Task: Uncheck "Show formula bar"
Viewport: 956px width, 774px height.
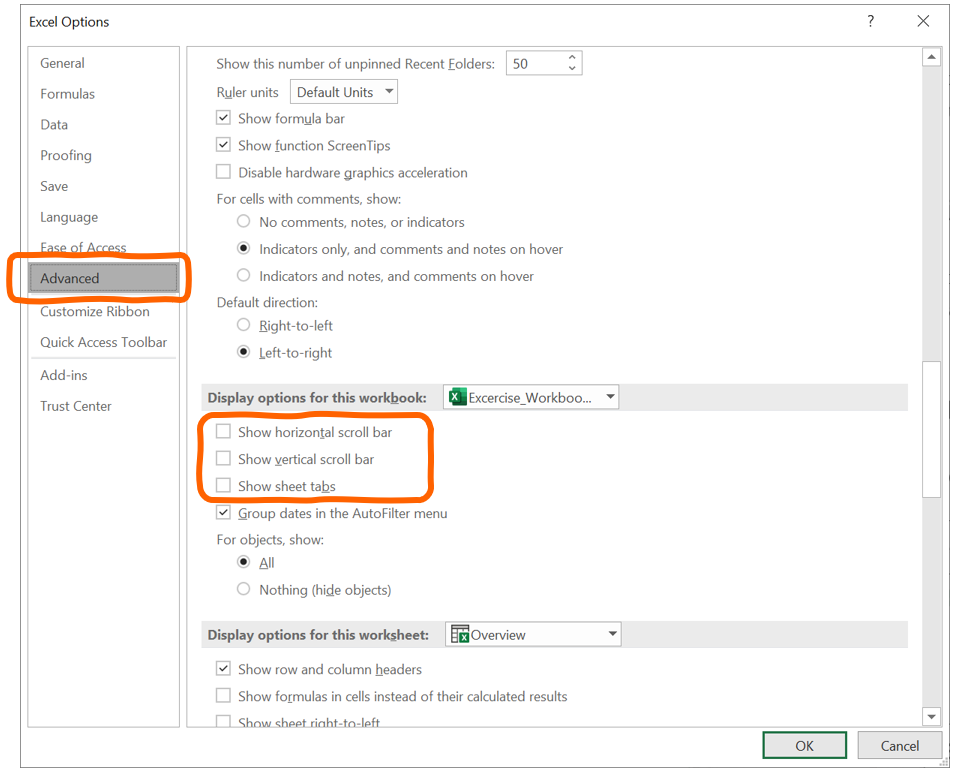Action: pyautogui.click(x=223, y=117)
